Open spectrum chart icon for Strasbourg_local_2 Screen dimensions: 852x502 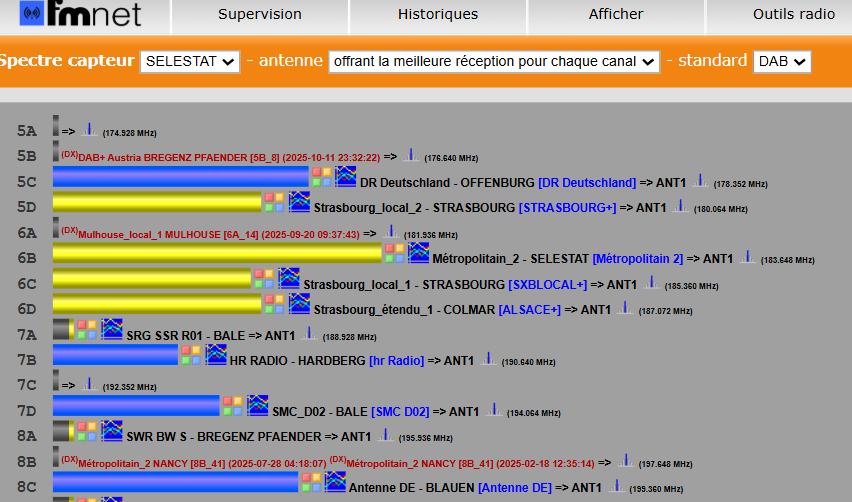[299, 202]
